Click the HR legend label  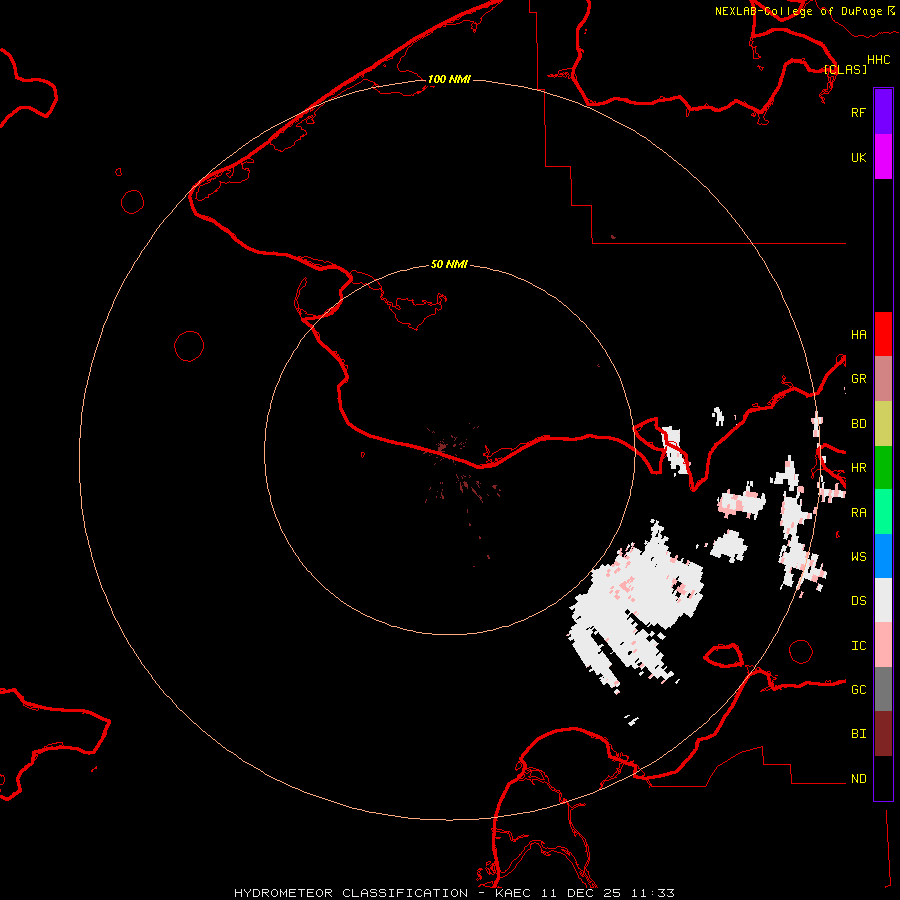858,468
